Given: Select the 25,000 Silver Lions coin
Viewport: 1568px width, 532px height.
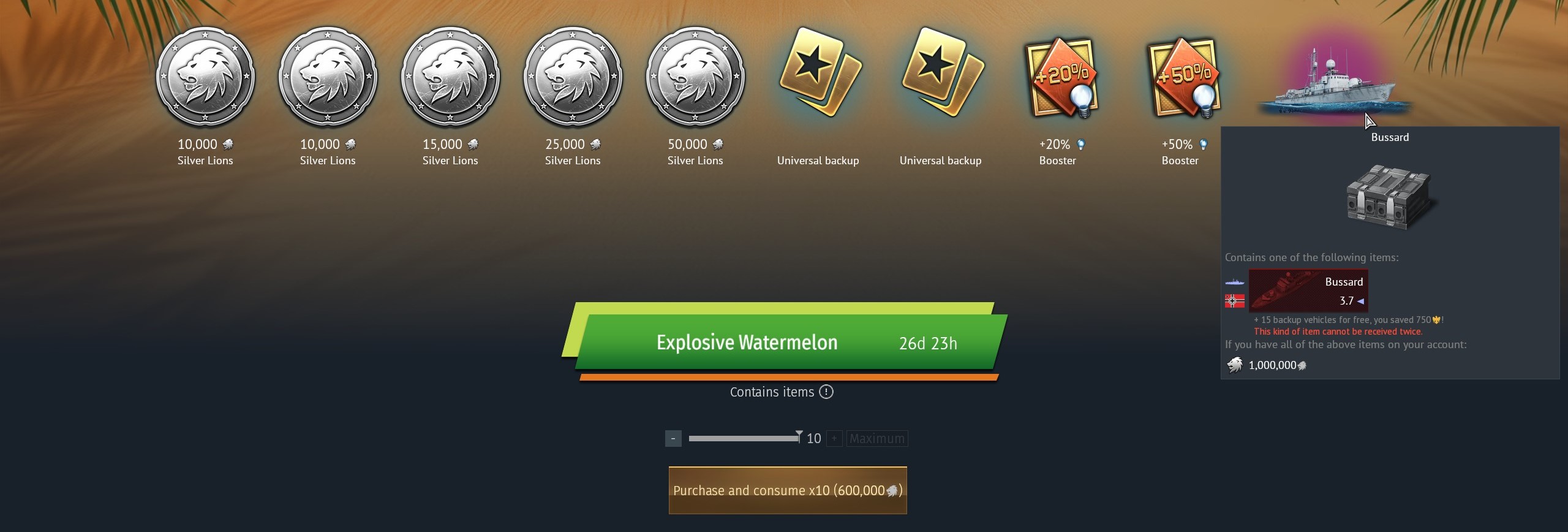Looking at the screenshot, I should click(573, 77).
